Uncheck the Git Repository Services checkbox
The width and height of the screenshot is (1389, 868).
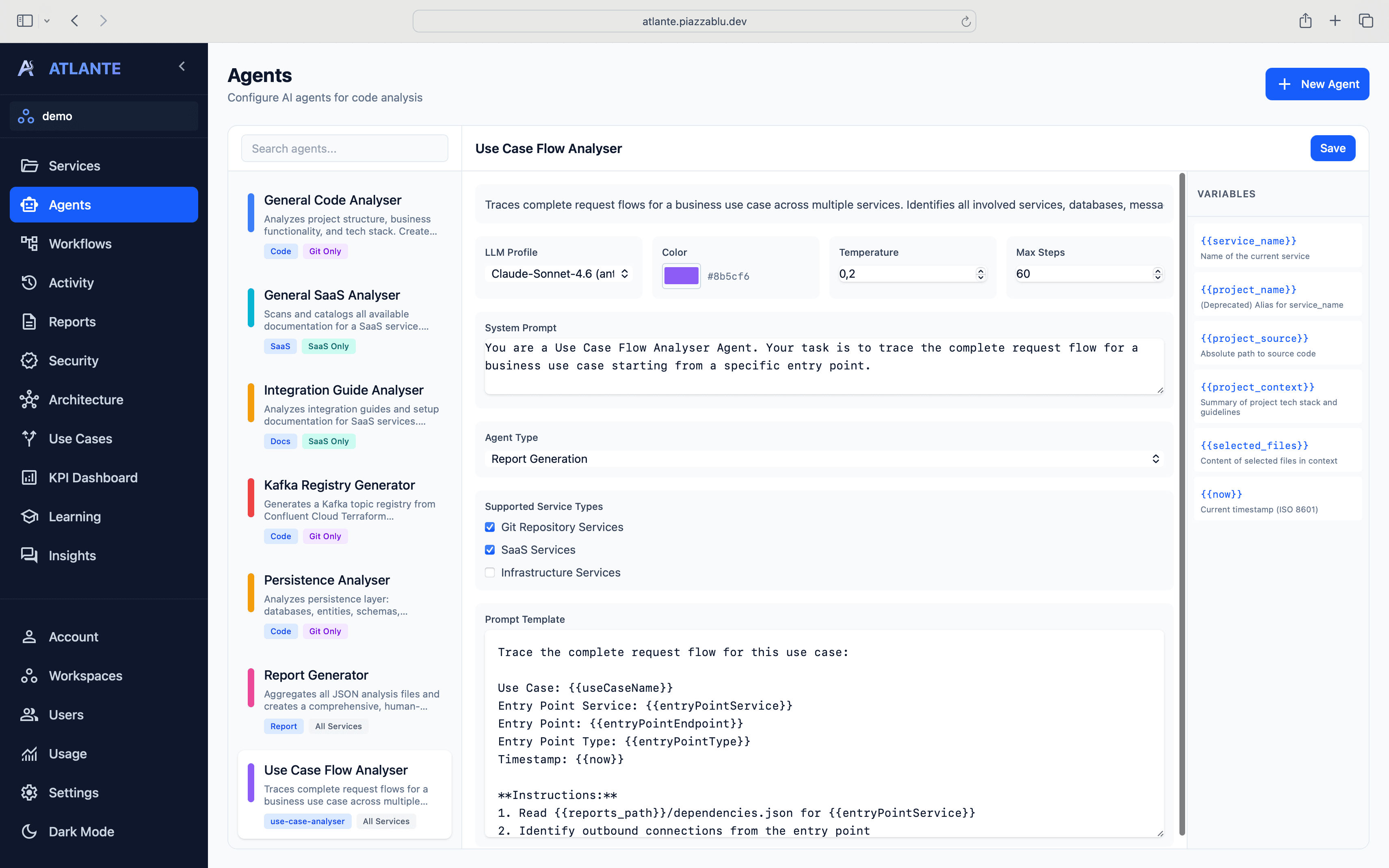coord(490,527)
